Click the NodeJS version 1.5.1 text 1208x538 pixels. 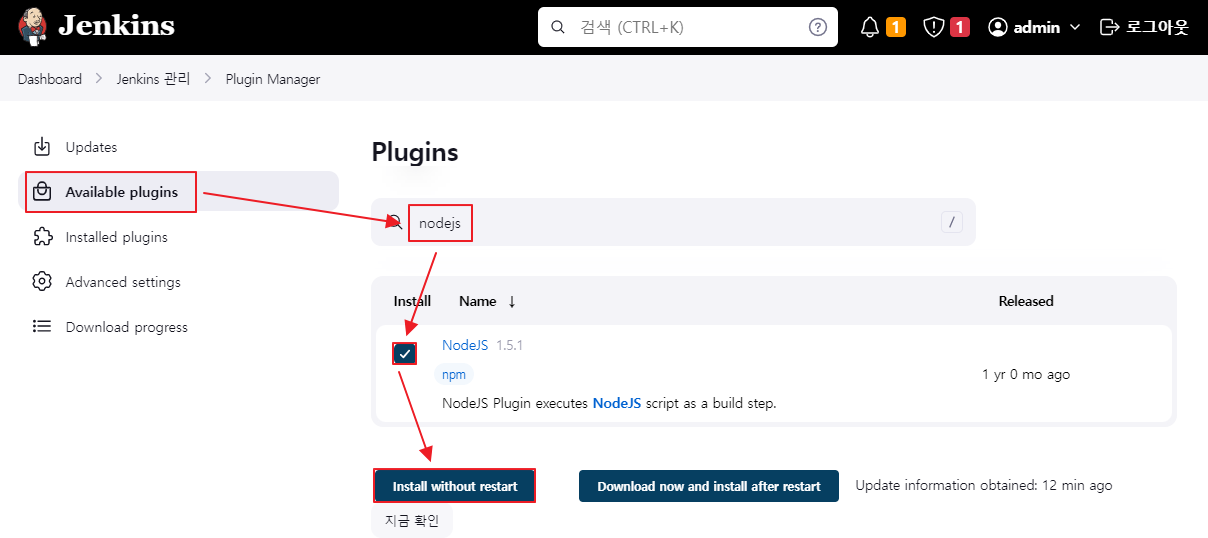pyautogui.click(x=510, y=345)
